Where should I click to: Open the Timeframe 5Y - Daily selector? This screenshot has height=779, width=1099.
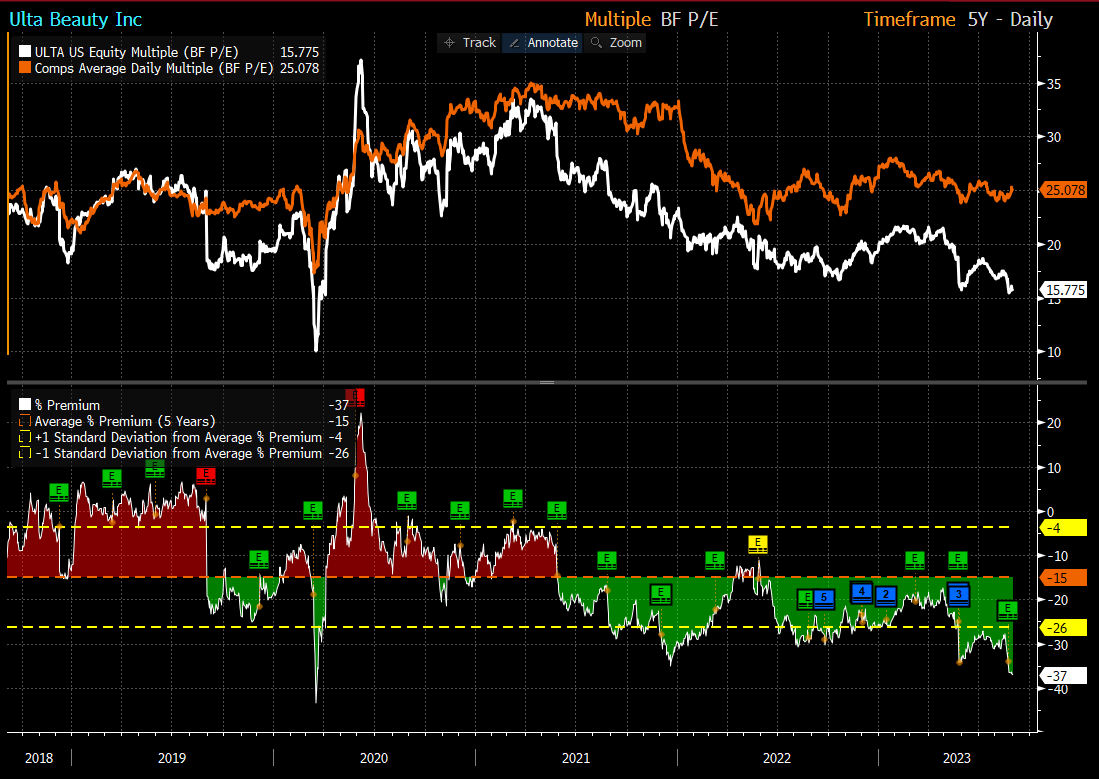958,19
